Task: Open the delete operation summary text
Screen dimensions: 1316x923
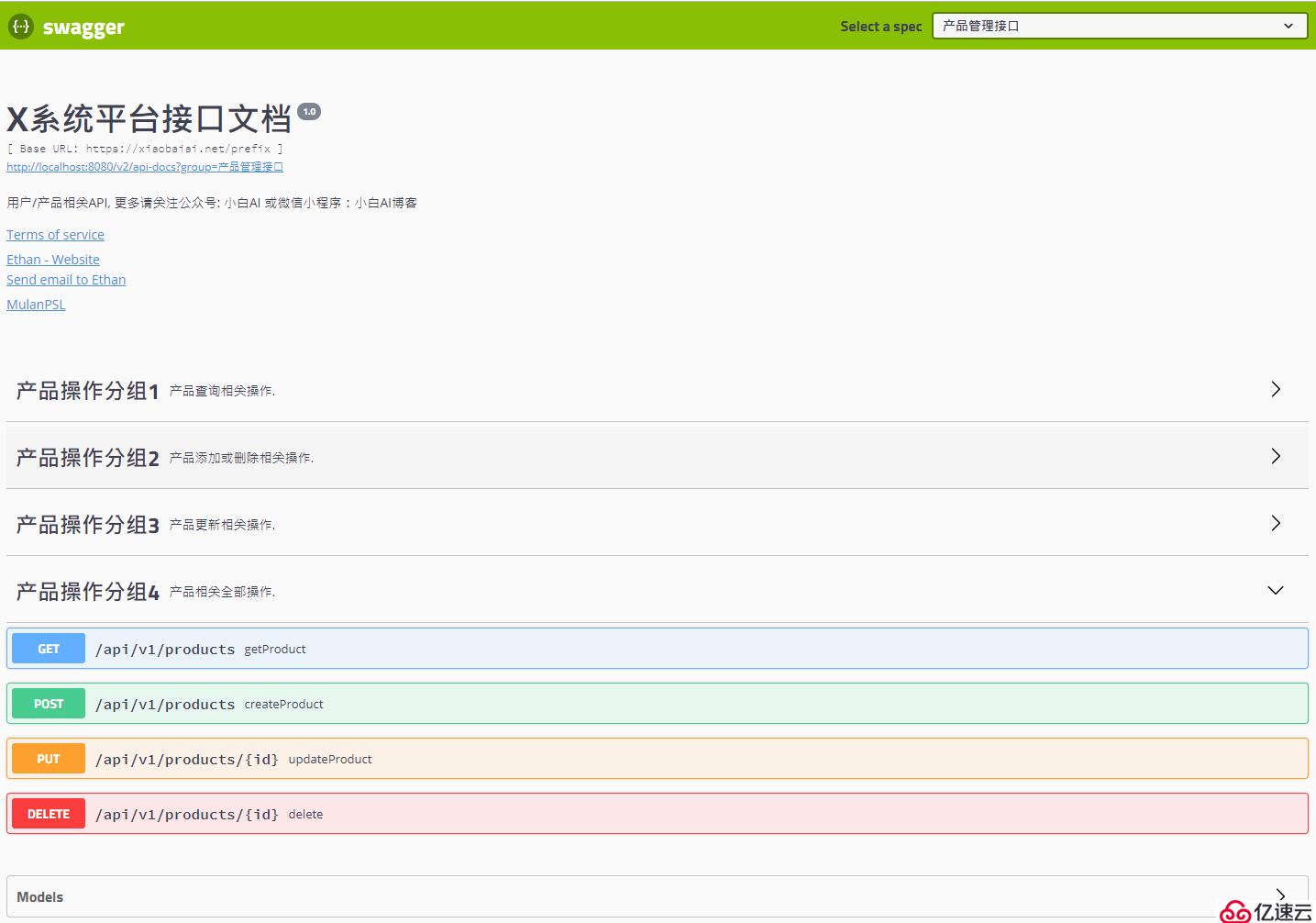Action: (305, 815)
